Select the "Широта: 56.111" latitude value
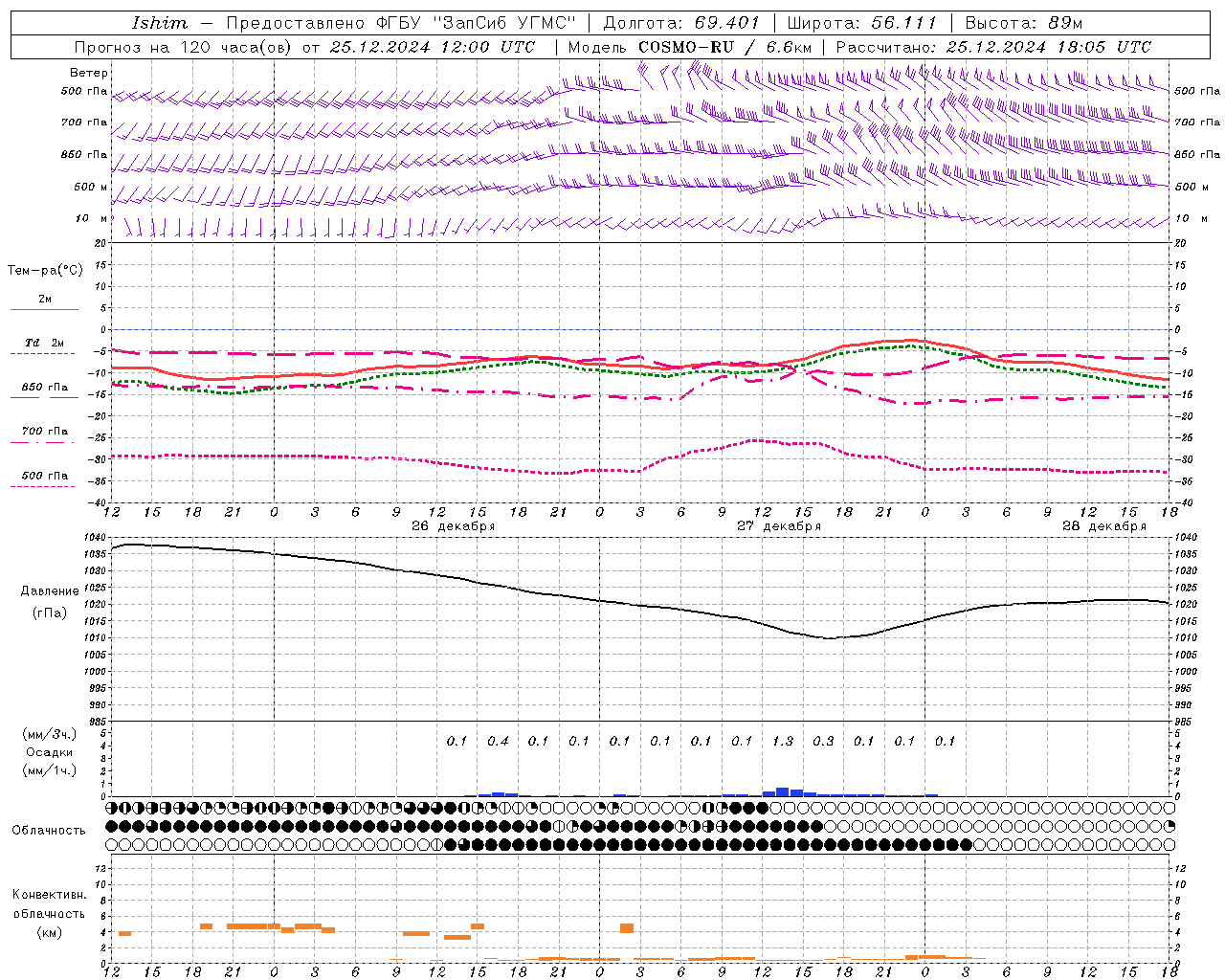1225x980 pixels. click(862, 22)
